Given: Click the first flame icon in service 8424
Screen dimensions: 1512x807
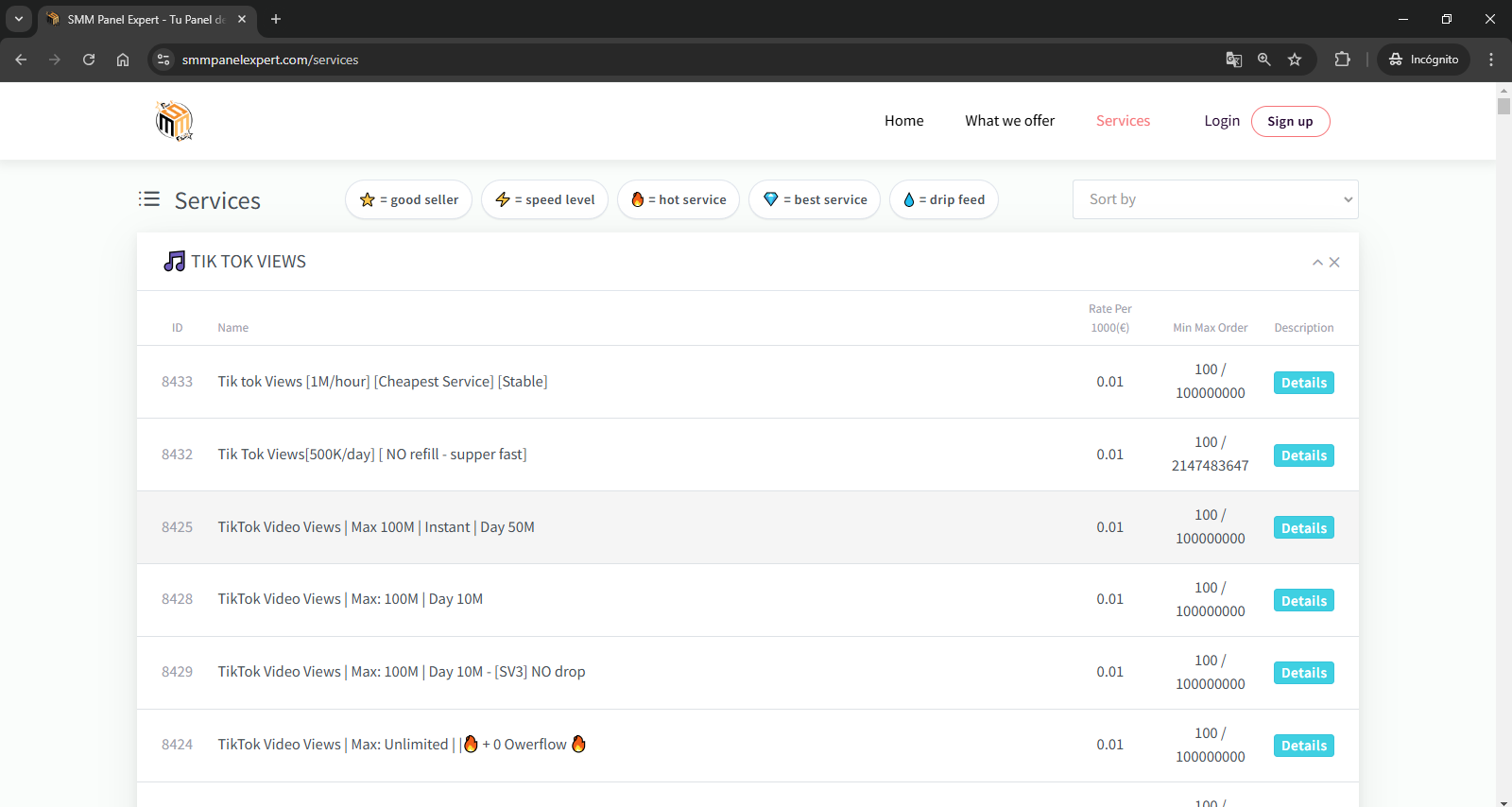Looking at the screenshot, I should point(471,744).
